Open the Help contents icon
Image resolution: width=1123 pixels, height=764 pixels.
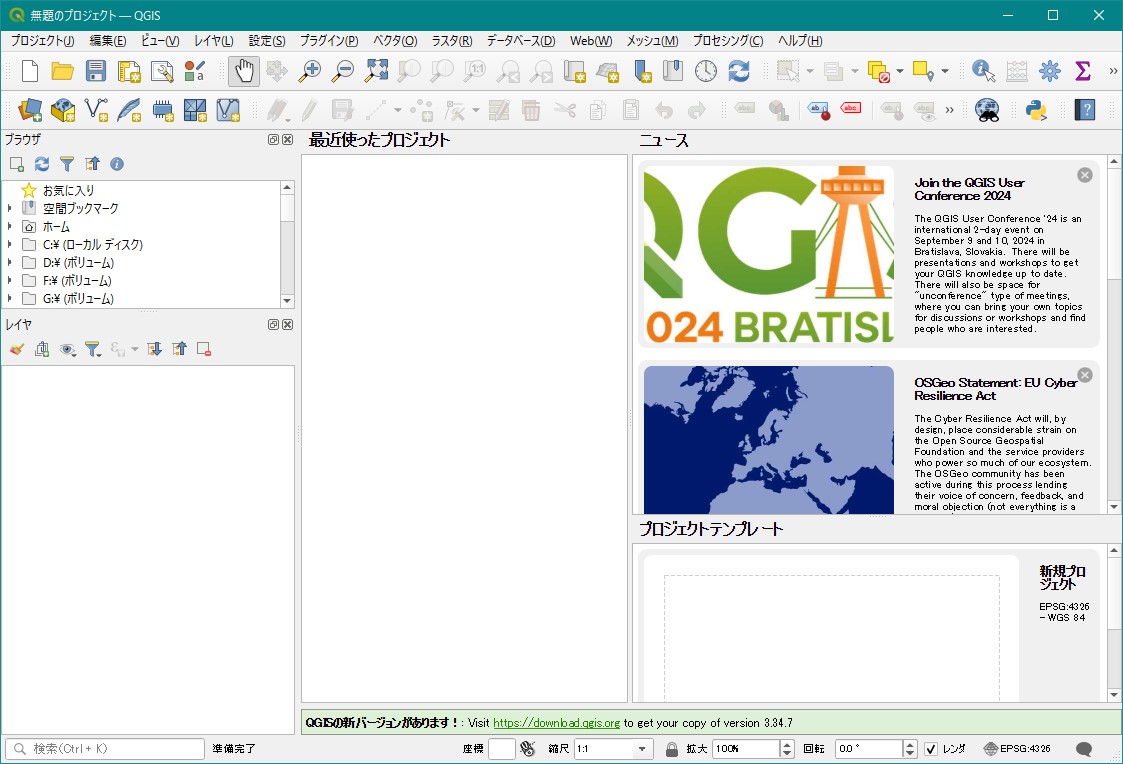[x=1084, y=110]
